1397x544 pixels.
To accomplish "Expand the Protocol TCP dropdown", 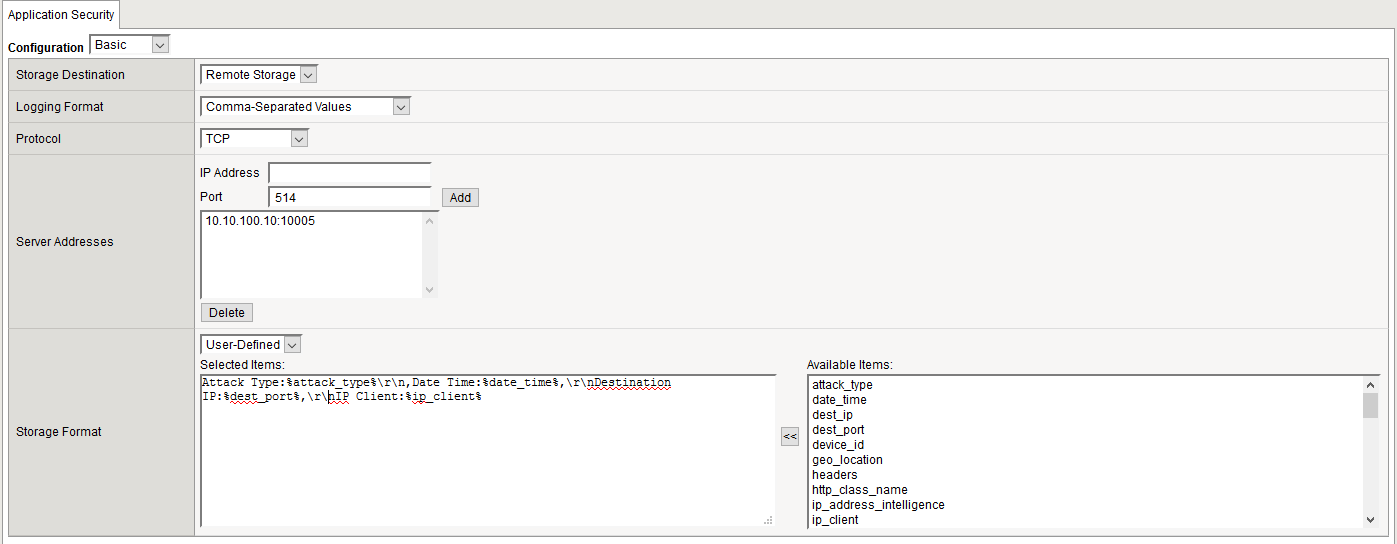I will click(254, 139).
